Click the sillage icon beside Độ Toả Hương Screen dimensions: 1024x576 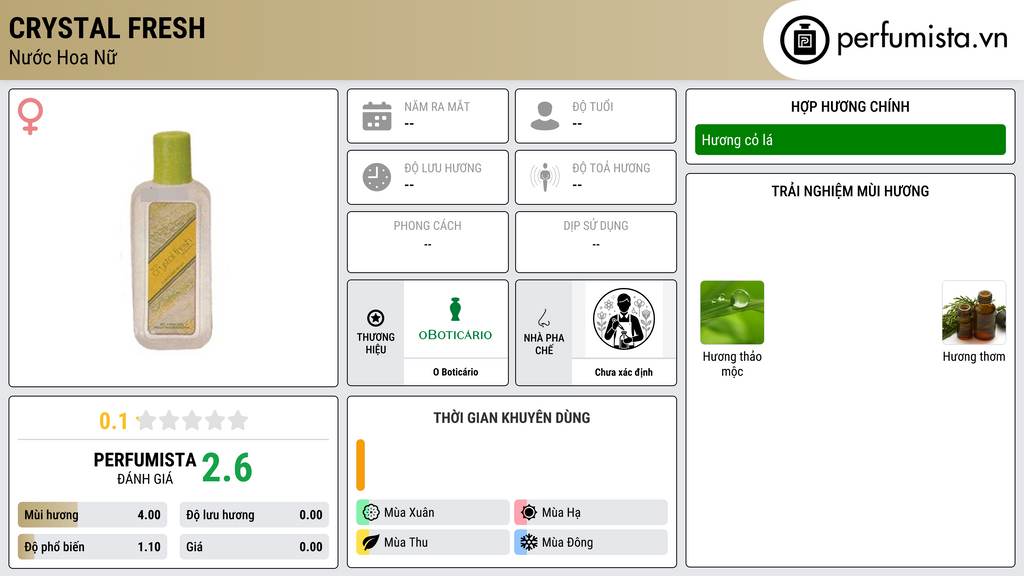pyautogui.click(x=545, y=177)
